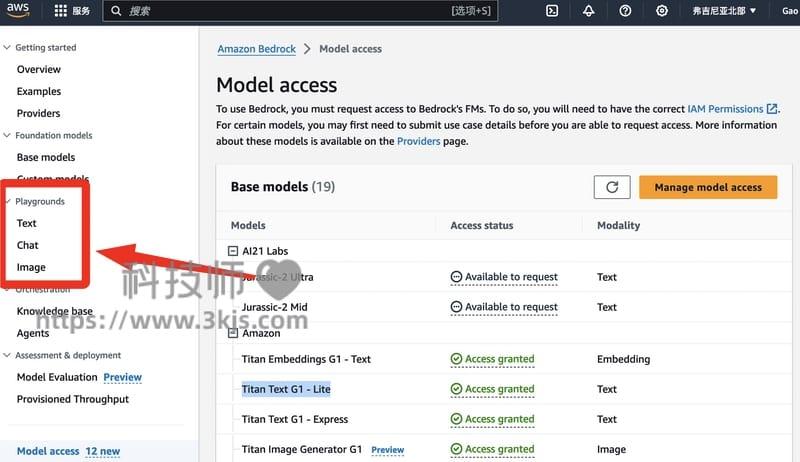The width and height of the screenshot is (800, 462).
Task: Open the Image playground
Action: click(x=31, y=267)
